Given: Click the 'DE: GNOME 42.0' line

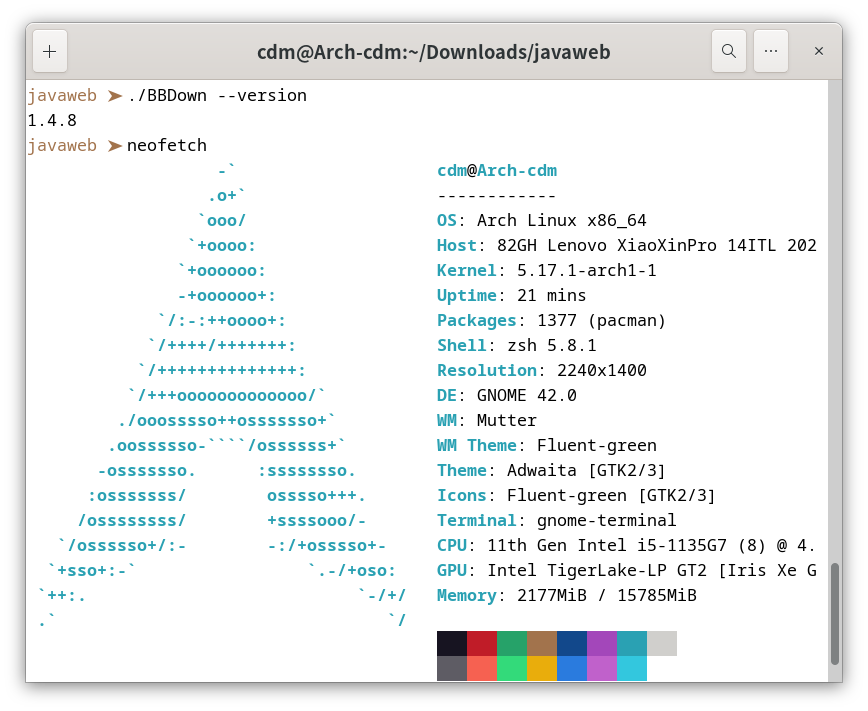Looking at the screenshot, I should (x=507, y=395).
